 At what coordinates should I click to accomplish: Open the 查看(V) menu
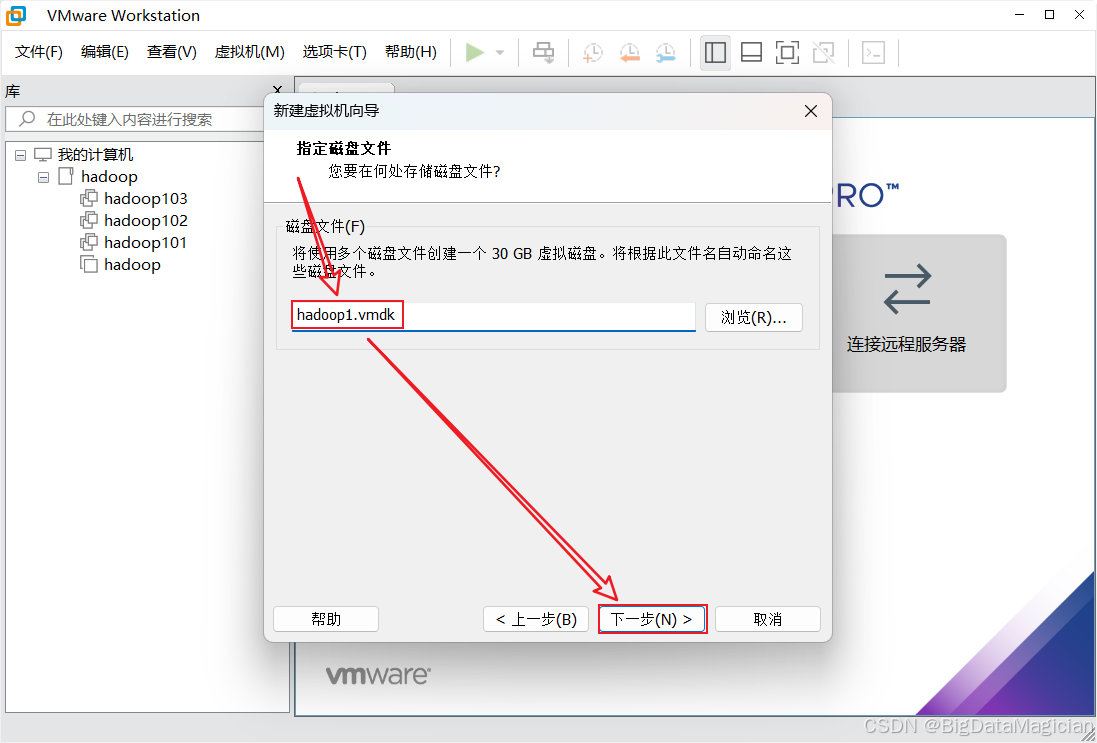coord(171,52)
